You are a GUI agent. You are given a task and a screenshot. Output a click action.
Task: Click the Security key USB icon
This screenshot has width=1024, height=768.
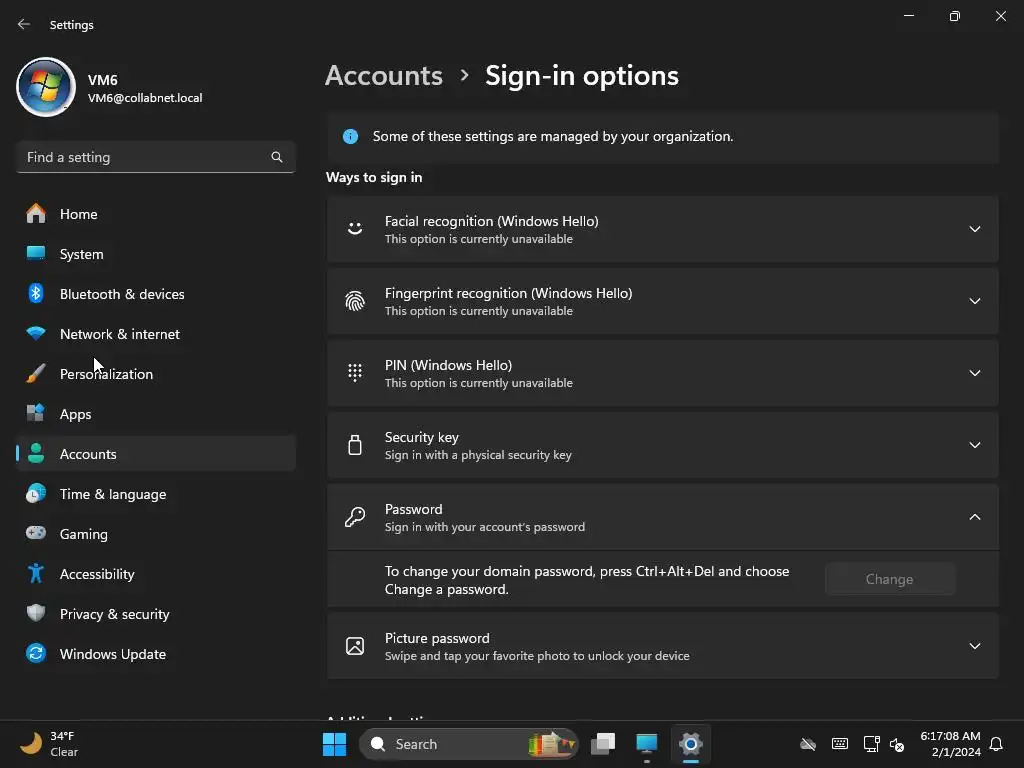(355, 445)
